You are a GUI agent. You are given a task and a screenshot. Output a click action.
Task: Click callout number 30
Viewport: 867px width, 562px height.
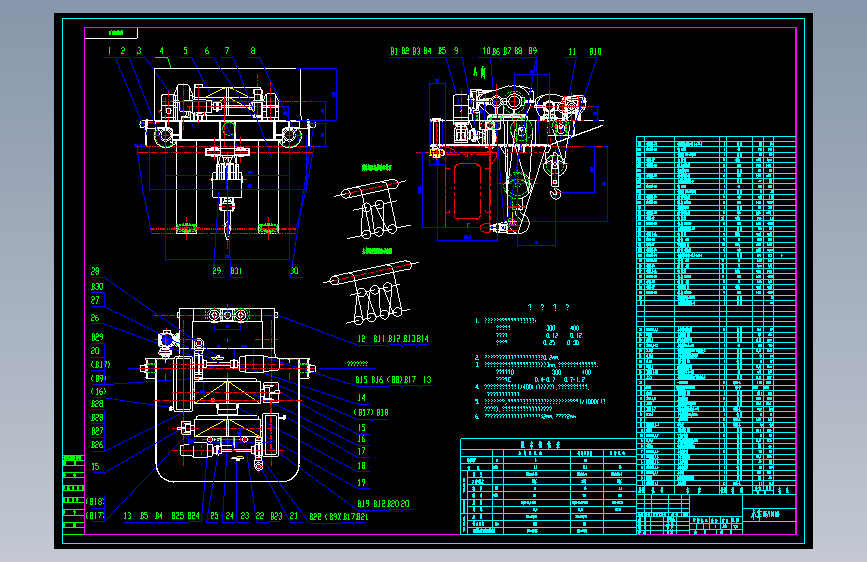click(294, 270)
